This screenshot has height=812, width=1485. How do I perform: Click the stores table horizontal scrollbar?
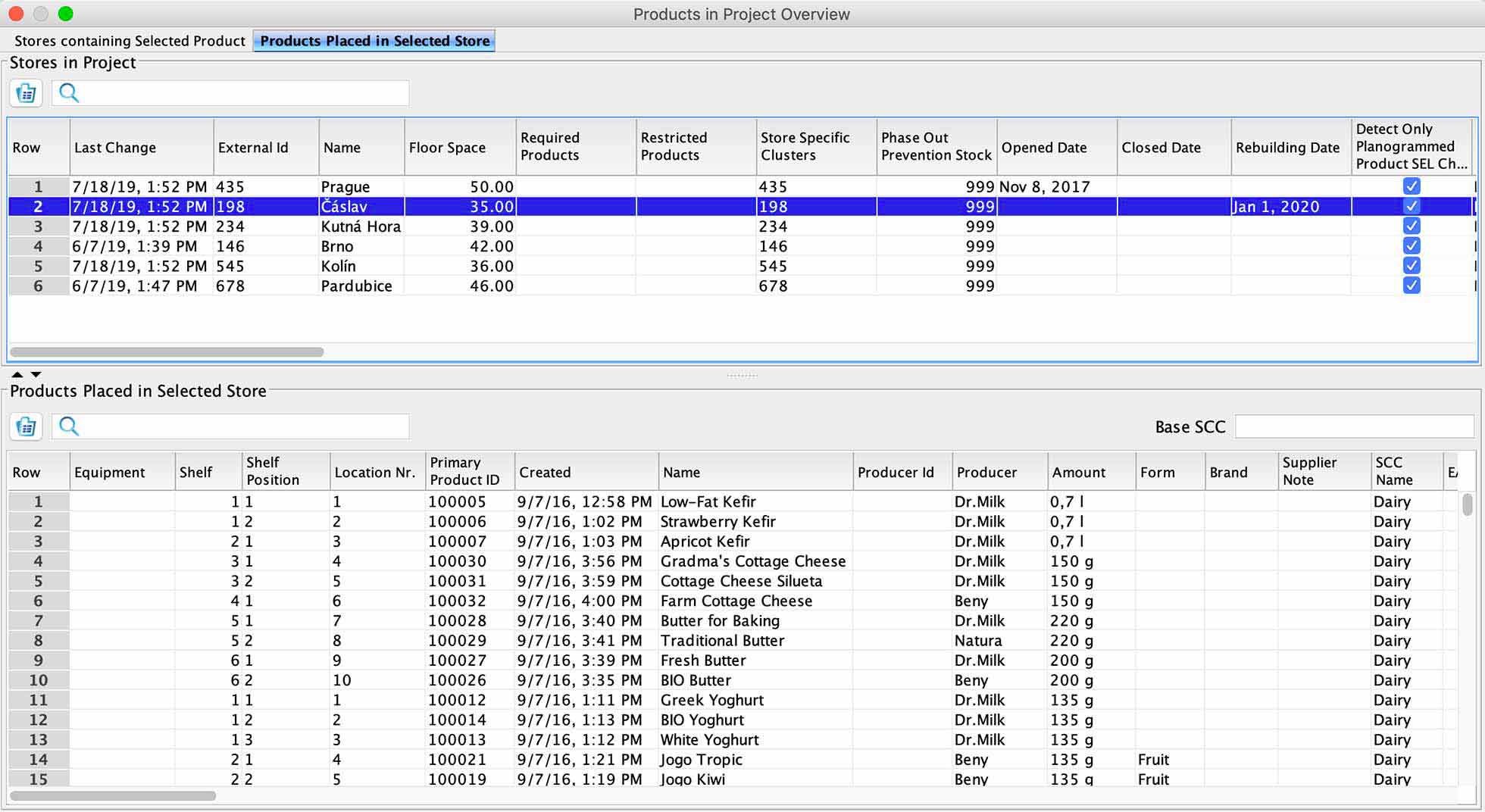tap(167, 352)
